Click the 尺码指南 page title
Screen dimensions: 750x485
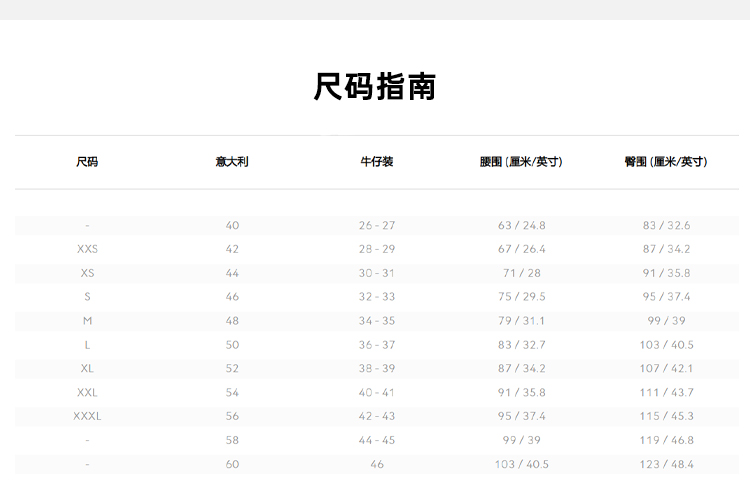coord(375,87)
